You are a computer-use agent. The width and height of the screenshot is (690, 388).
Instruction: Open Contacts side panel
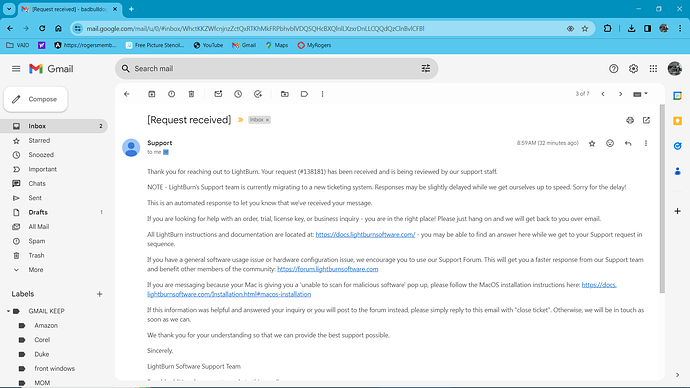click(x=677, y=171)
